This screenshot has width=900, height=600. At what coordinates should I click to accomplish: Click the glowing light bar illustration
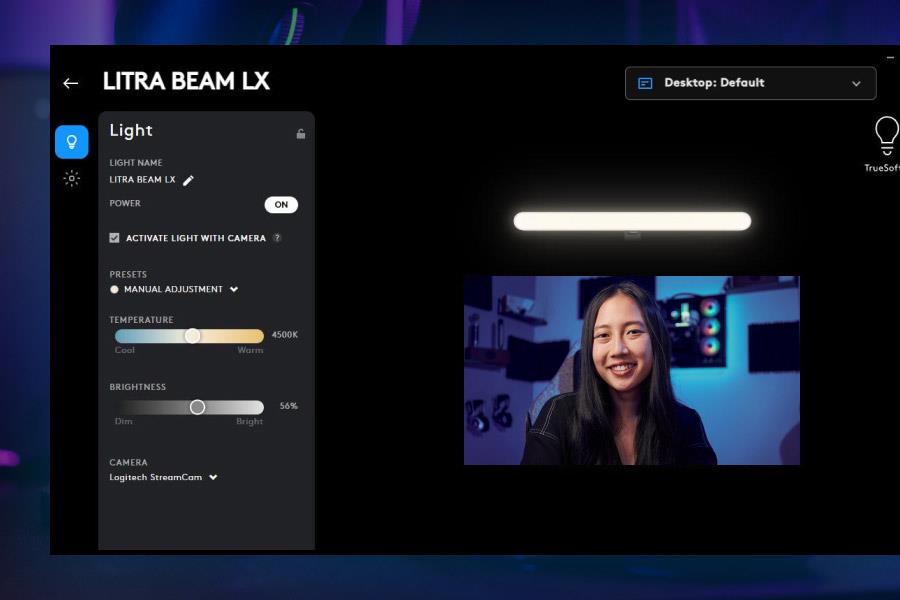(x=632, y=221)
